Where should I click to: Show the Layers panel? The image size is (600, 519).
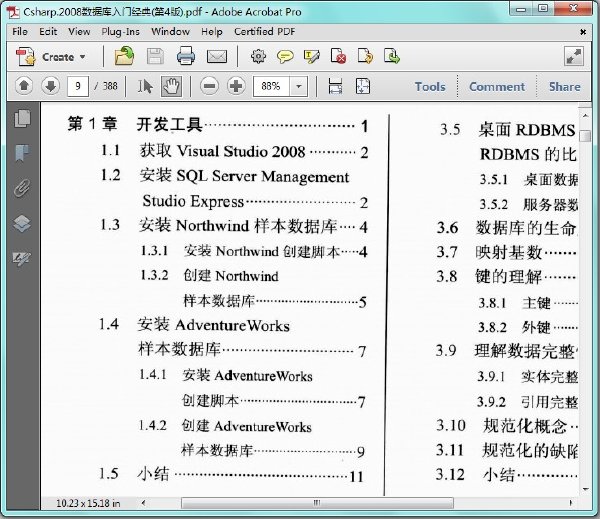click(x=22, y=223)
